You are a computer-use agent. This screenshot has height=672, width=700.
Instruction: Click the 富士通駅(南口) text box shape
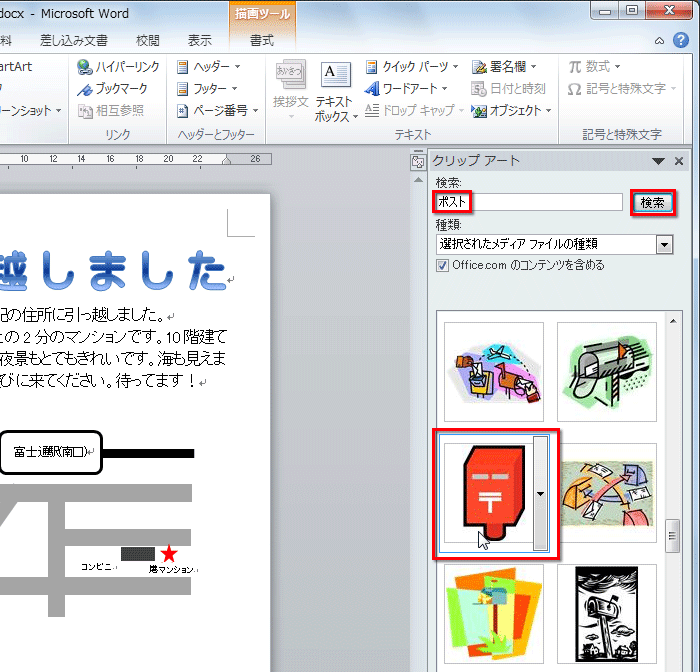51,453
